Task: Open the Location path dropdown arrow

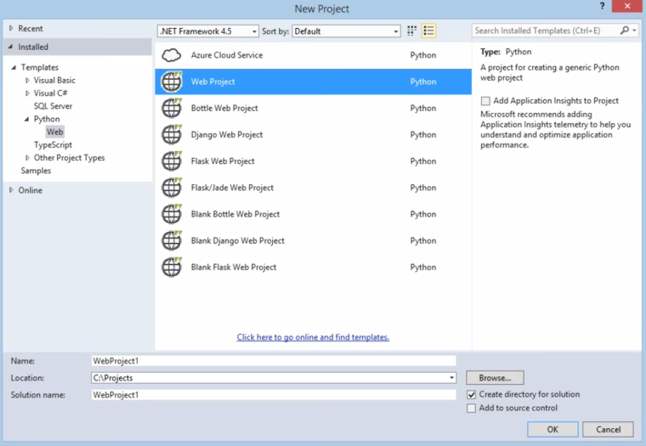Action: click(x=452, y=378)
